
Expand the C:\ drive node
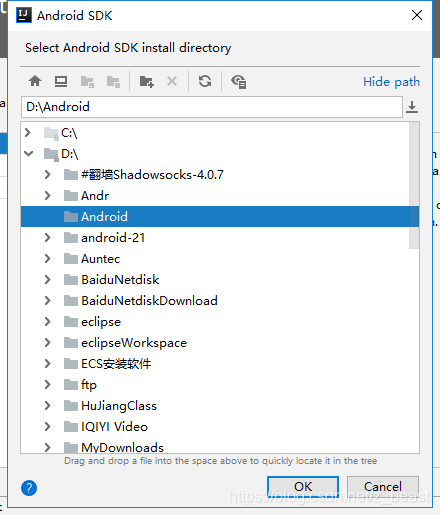pos(28,133)
